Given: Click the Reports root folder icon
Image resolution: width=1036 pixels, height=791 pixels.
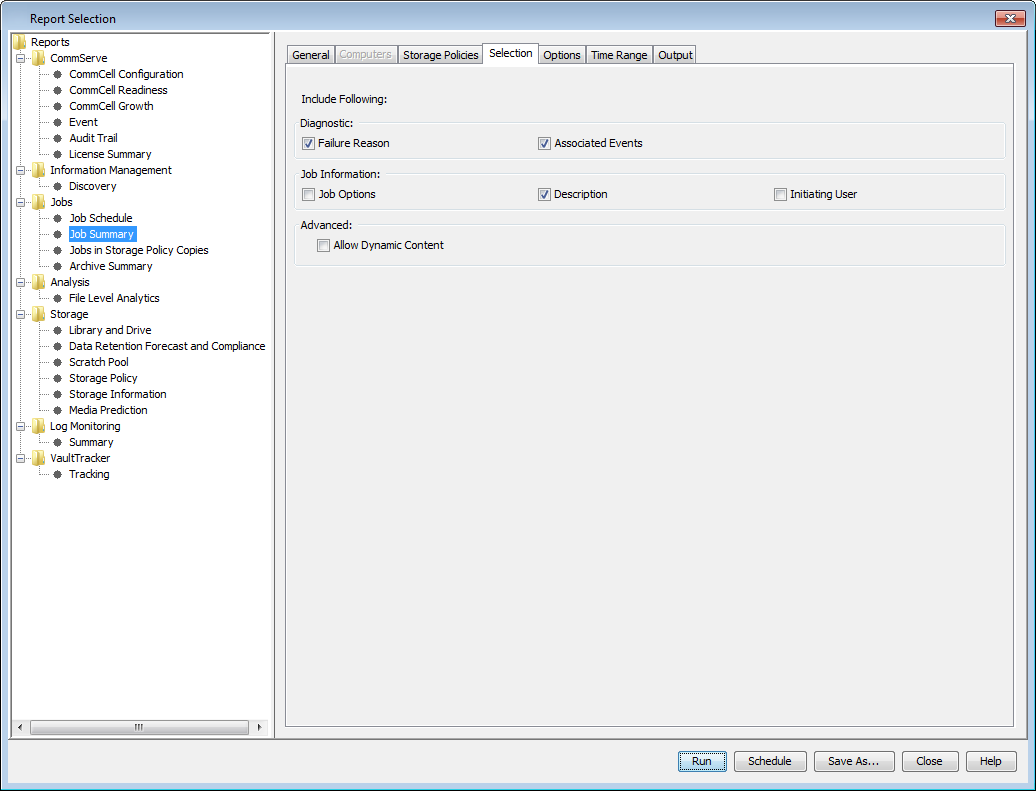Looking at the screenshot, I should [x=20, y=42].
